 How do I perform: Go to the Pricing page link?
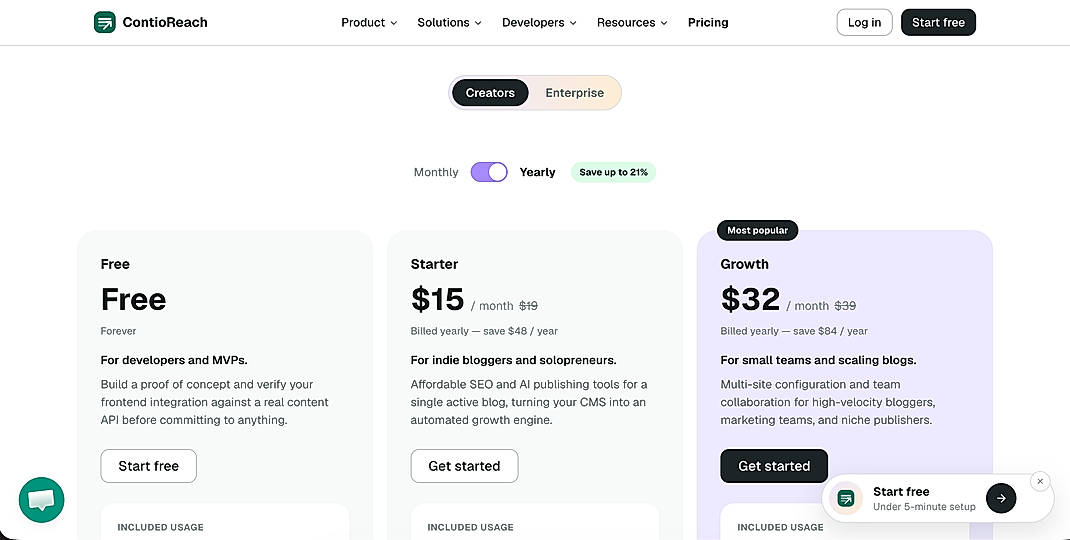[x=708, y=23]
